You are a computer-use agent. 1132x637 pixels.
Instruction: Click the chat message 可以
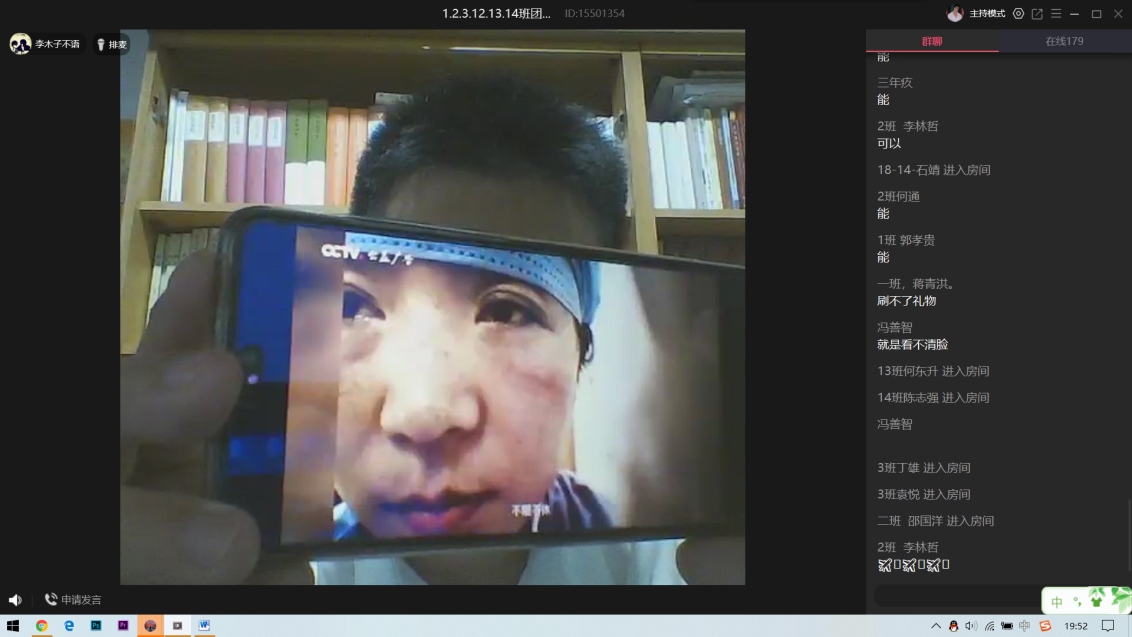[x=889, y=144]
